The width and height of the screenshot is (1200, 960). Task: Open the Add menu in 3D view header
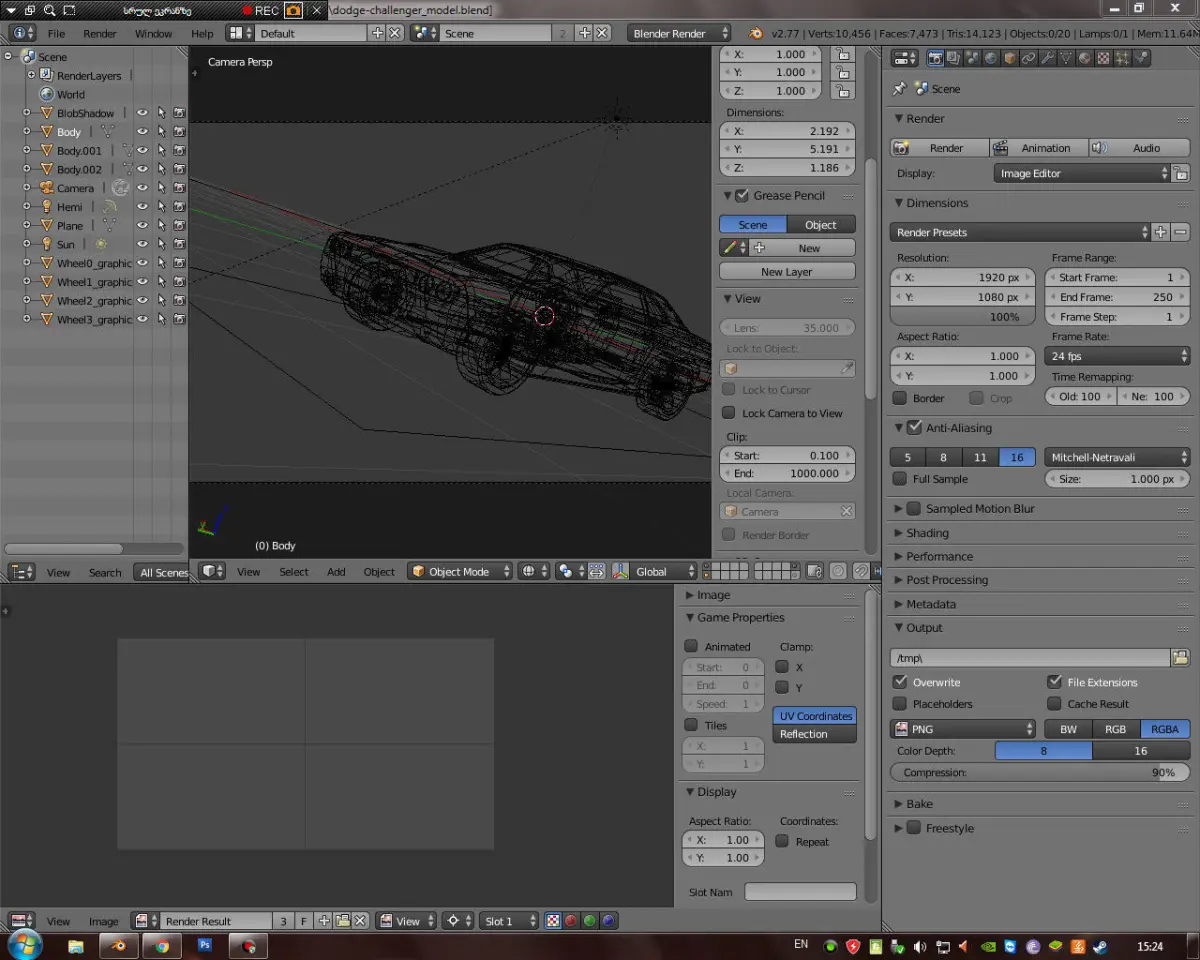click(336, 572)
